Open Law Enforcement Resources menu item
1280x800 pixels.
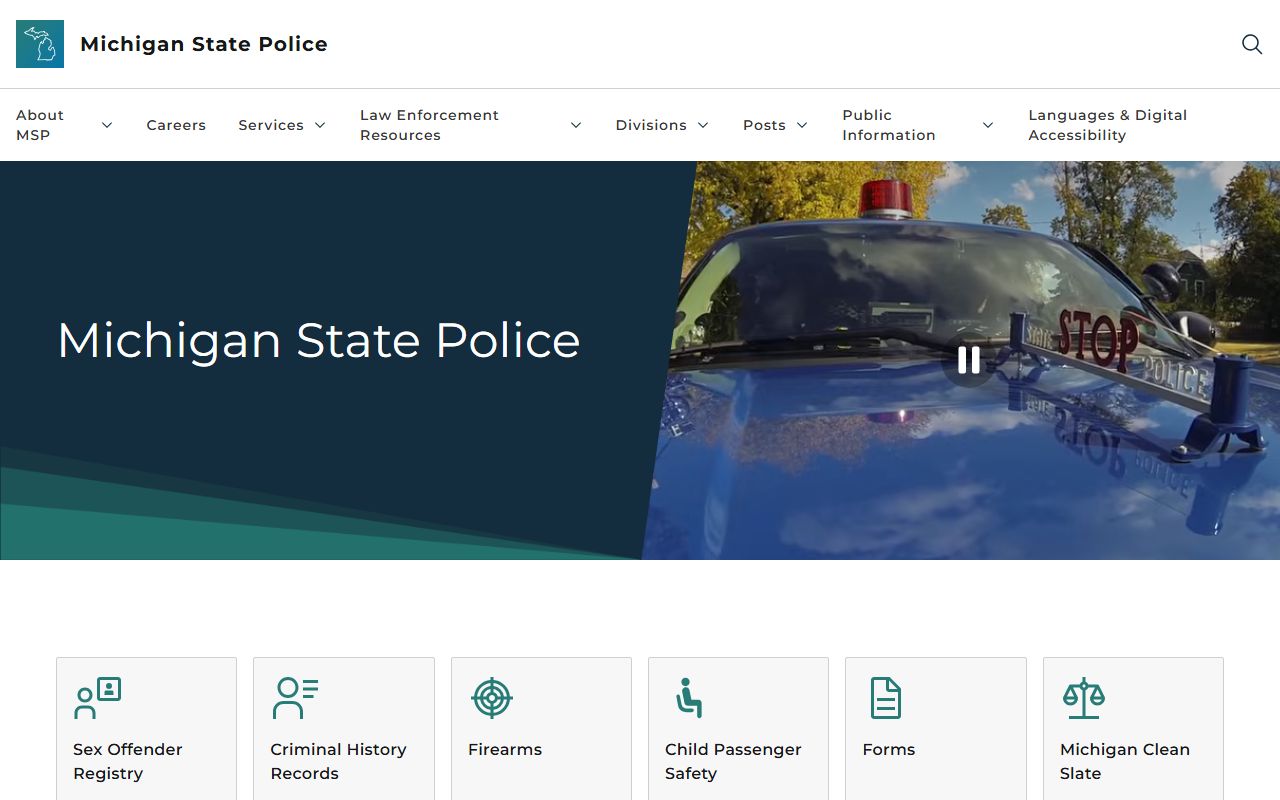click(429, 125)
